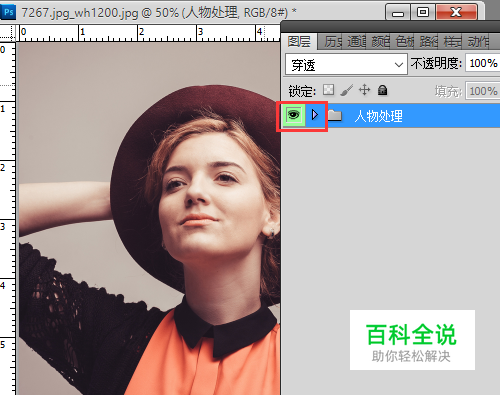The height and width of the screenshot is (395, 500).
Task: Open the 历史 history tab
Action: pyautogui.click(x=333, y=42)
